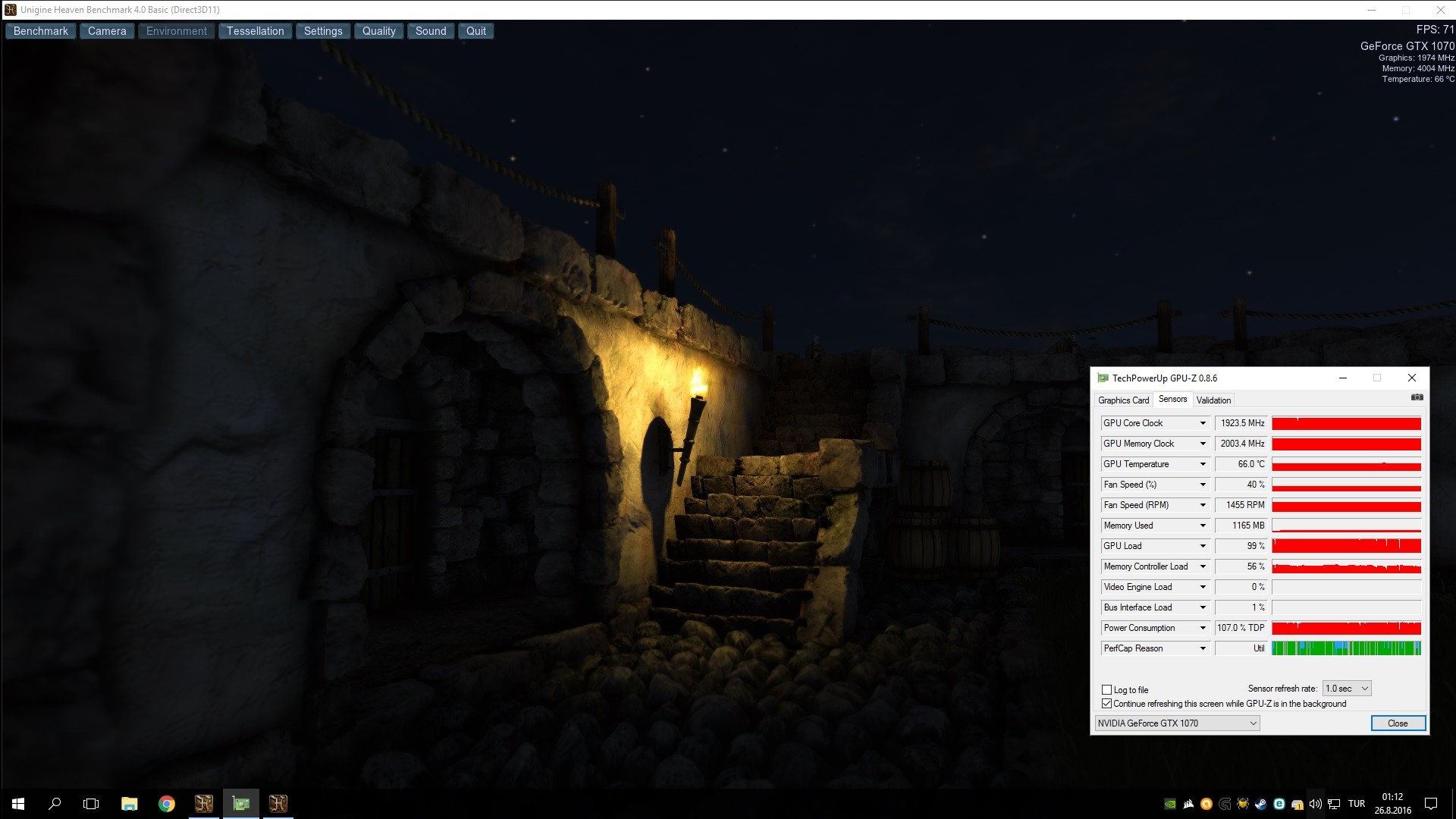Open NVIDIA tray icon
Viewport: 1456px width, 819px height.
[1170, 804]
